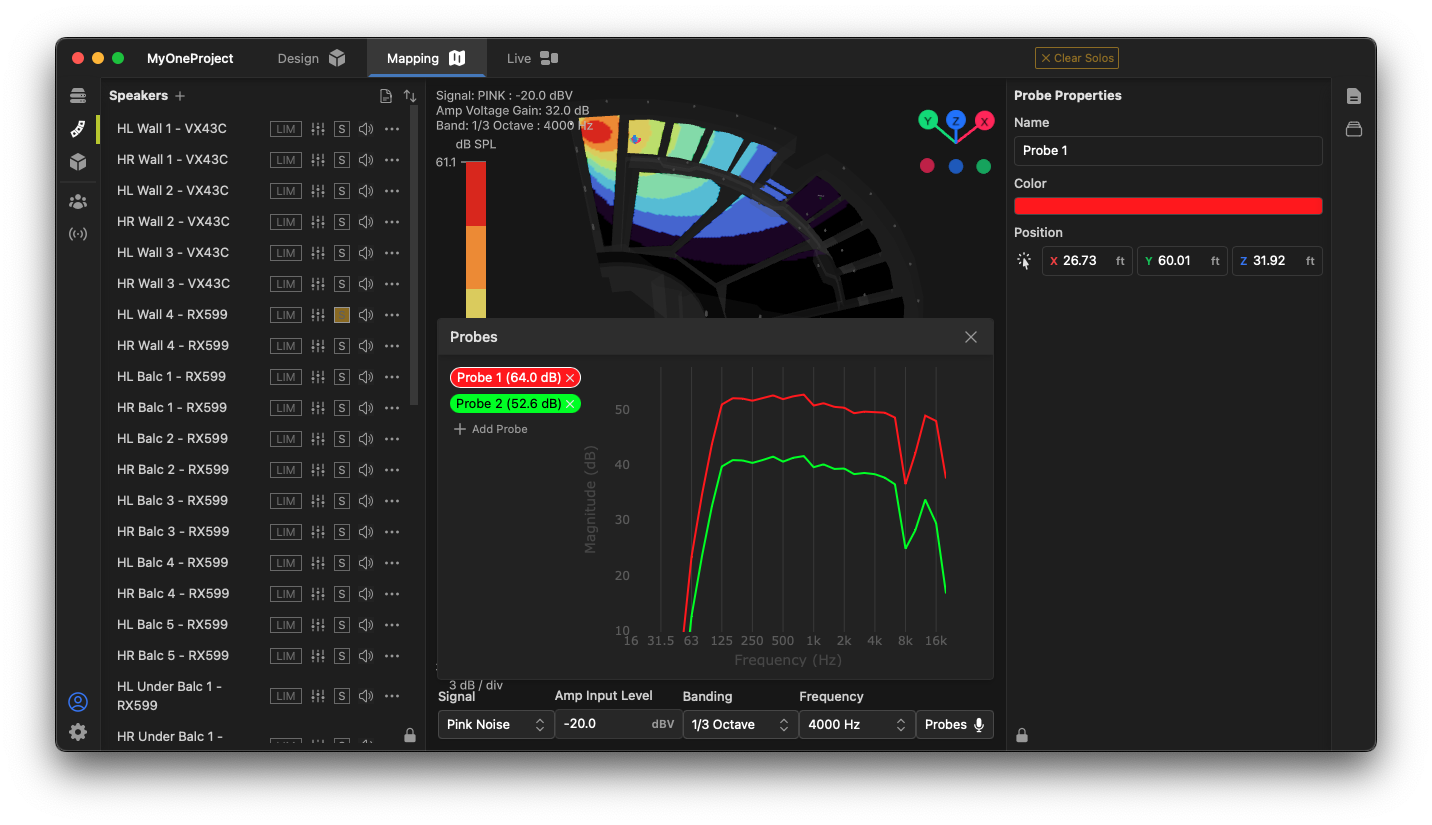
Task: Open the audience group icon in sidebar
Action: 78,201
